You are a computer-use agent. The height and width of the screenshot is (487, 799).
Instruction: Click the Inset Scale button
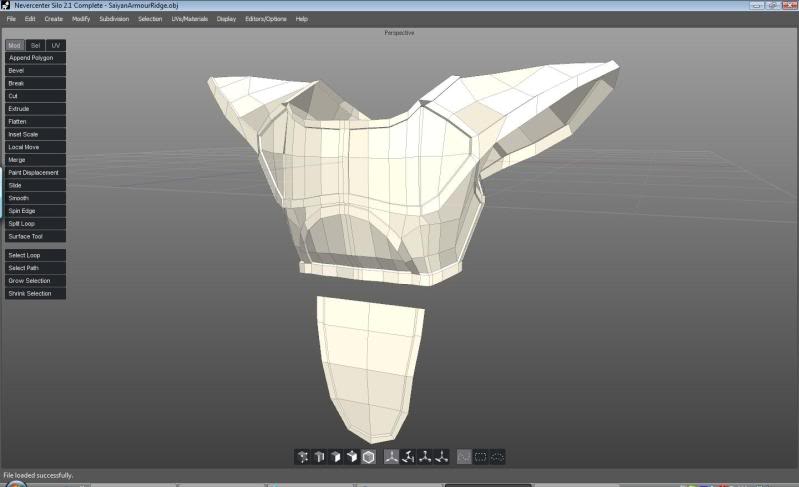click(x=35, y=134)
